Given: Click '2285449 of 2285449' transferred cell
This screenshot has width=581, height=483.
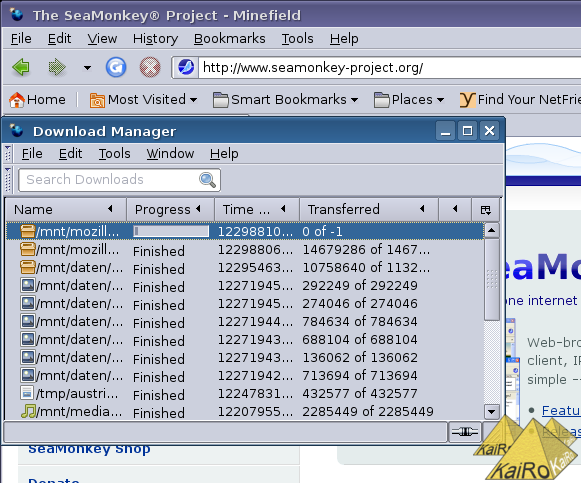Looking at the screenshot, I should coord(368,412).
